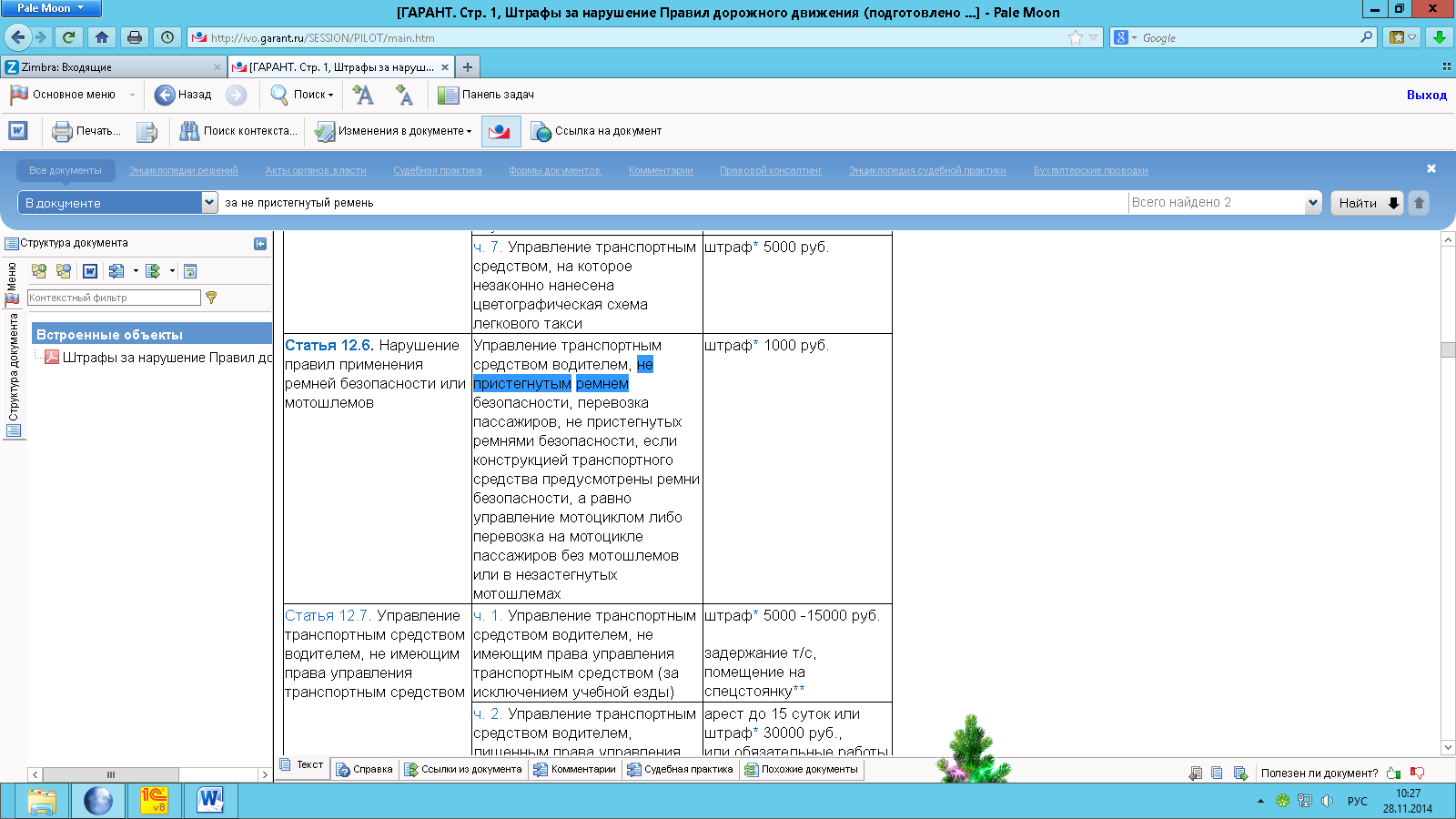Click the next document icon in status bar
The image size is (1456, 819).
(1240, 773)
